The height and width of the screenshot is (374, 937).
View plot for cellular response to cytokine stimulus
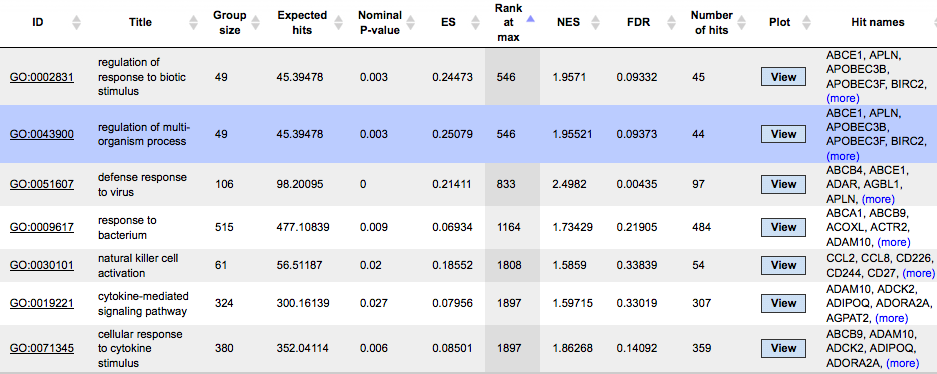tap(783, 348)
